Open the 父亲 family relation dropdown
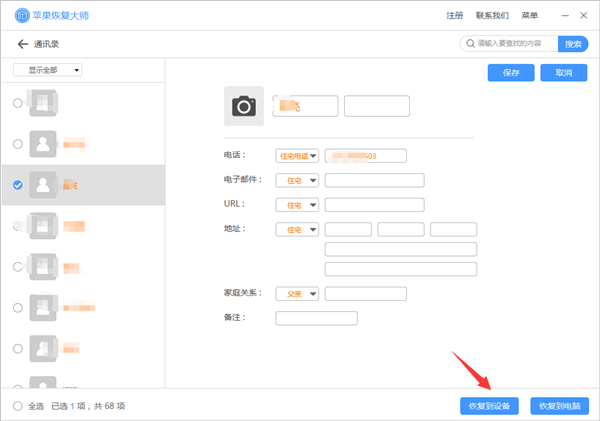The width and height of the screenshot is (600, 421). tap(297, 294)
